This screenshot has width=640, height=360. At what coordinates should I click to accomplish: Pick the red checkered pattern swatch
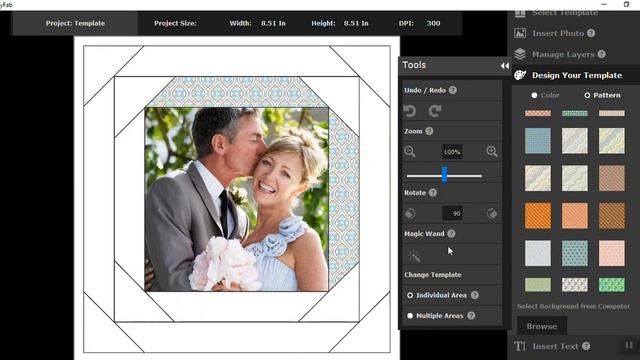[538, 113]
